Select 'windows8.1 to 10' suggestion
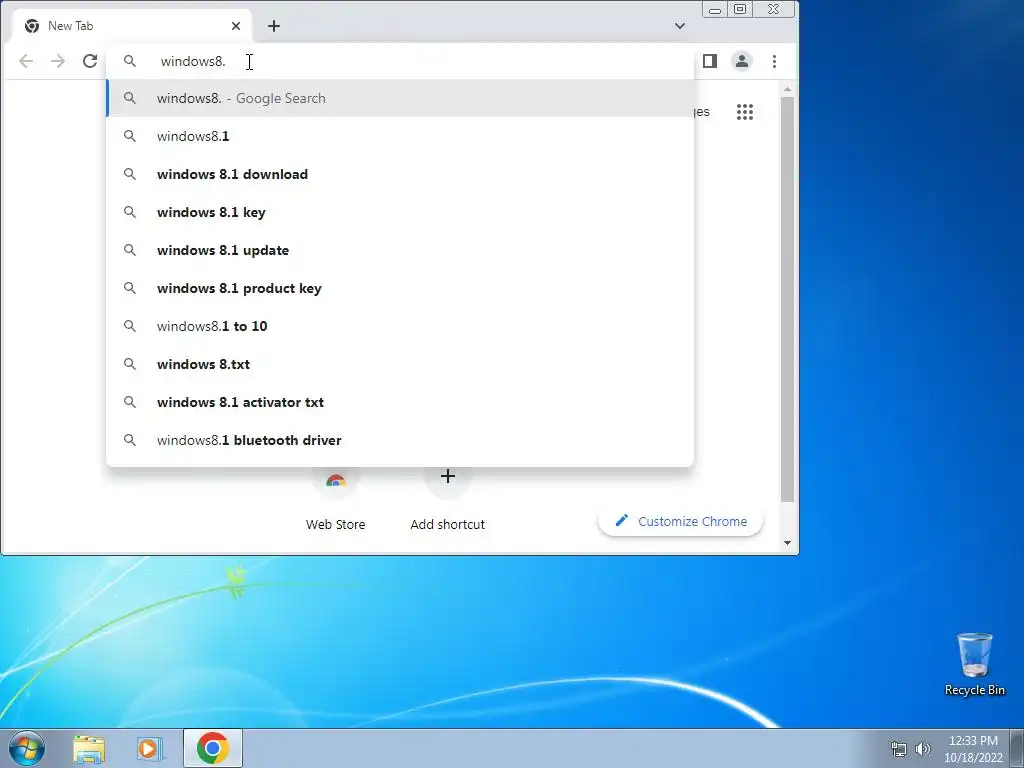This screenshot has width=1024, height=768. pos(400,326)
